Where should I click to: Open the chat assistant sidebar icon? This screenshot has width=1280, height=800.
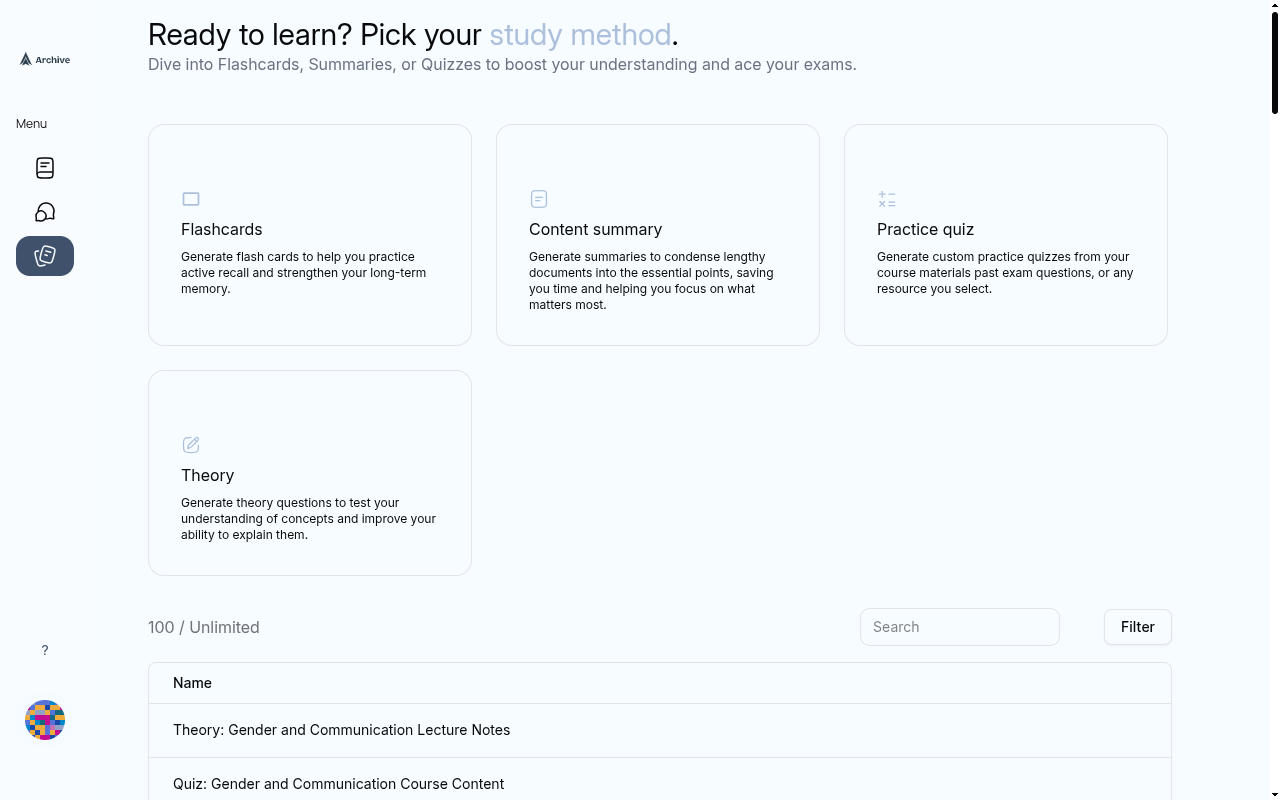(45, 212)
